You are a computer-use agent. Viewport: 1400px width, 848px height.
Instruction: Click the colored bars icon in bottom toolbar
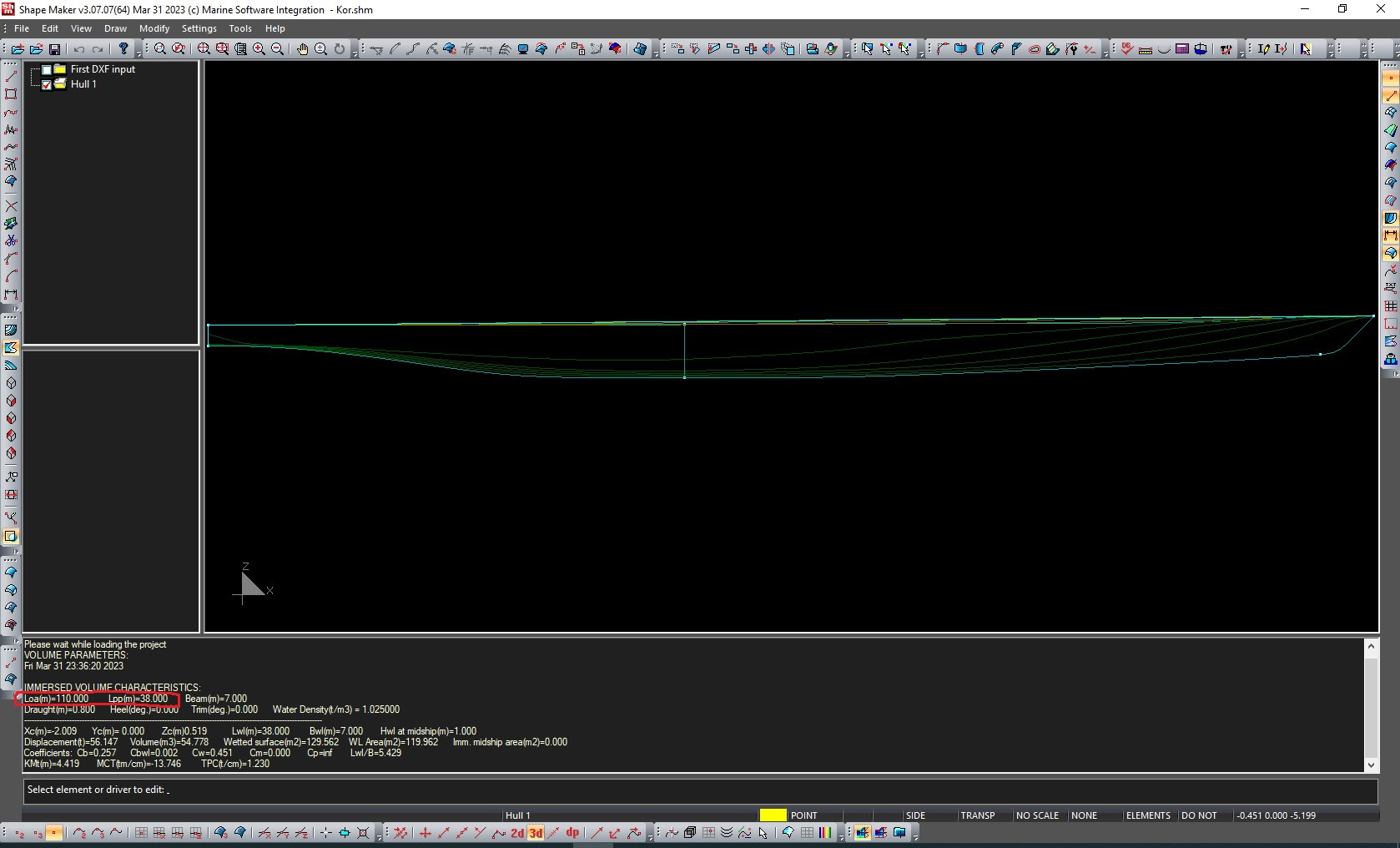tap(825, 833)
